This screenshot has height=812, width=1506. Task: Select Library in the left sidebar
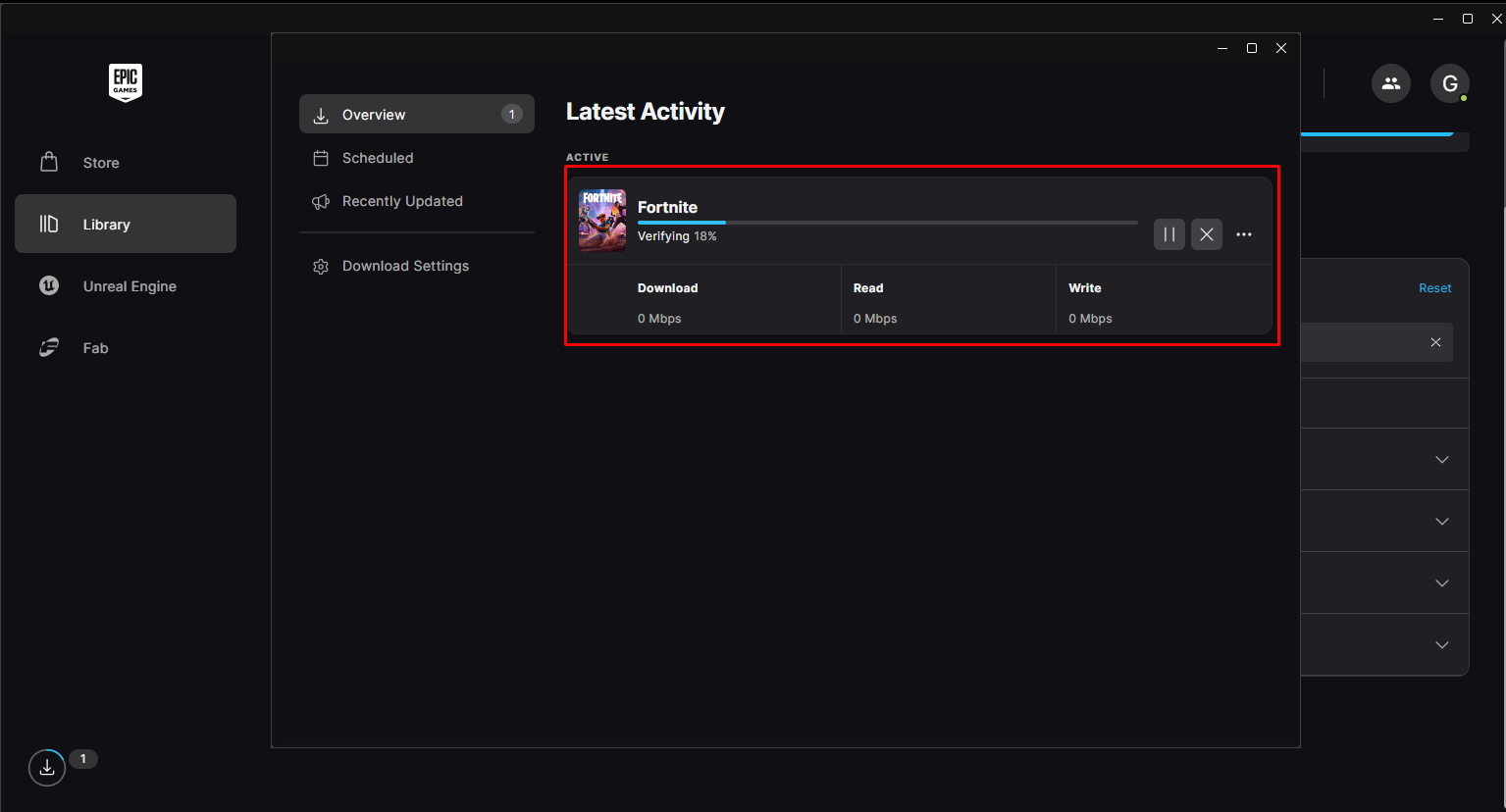126,224
